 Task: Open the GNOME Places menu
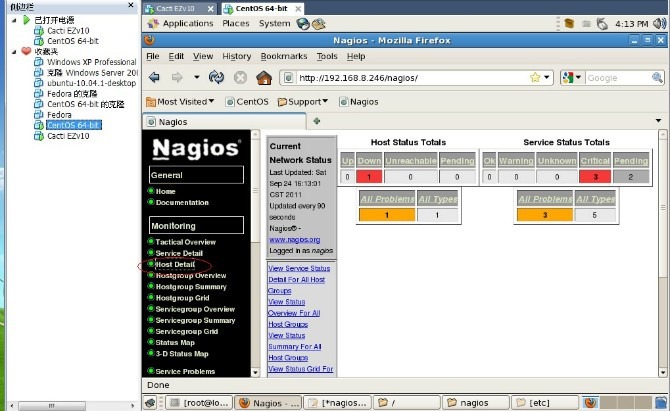(235, 23)
